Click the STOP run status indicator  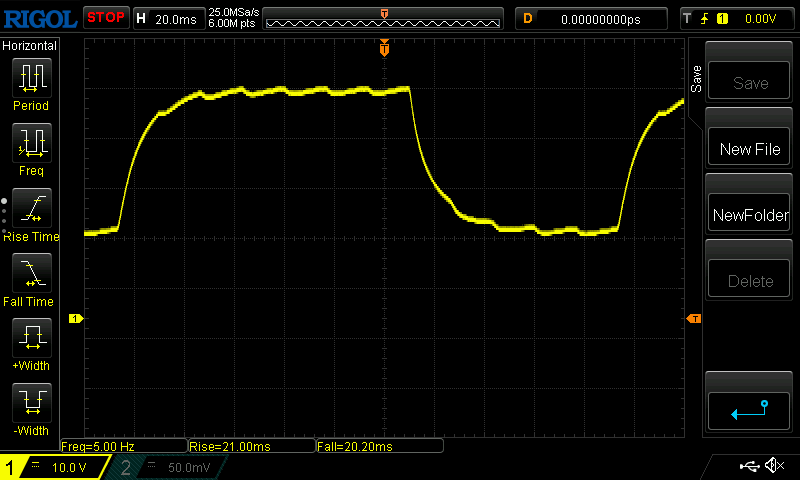(x=106, y=18)
